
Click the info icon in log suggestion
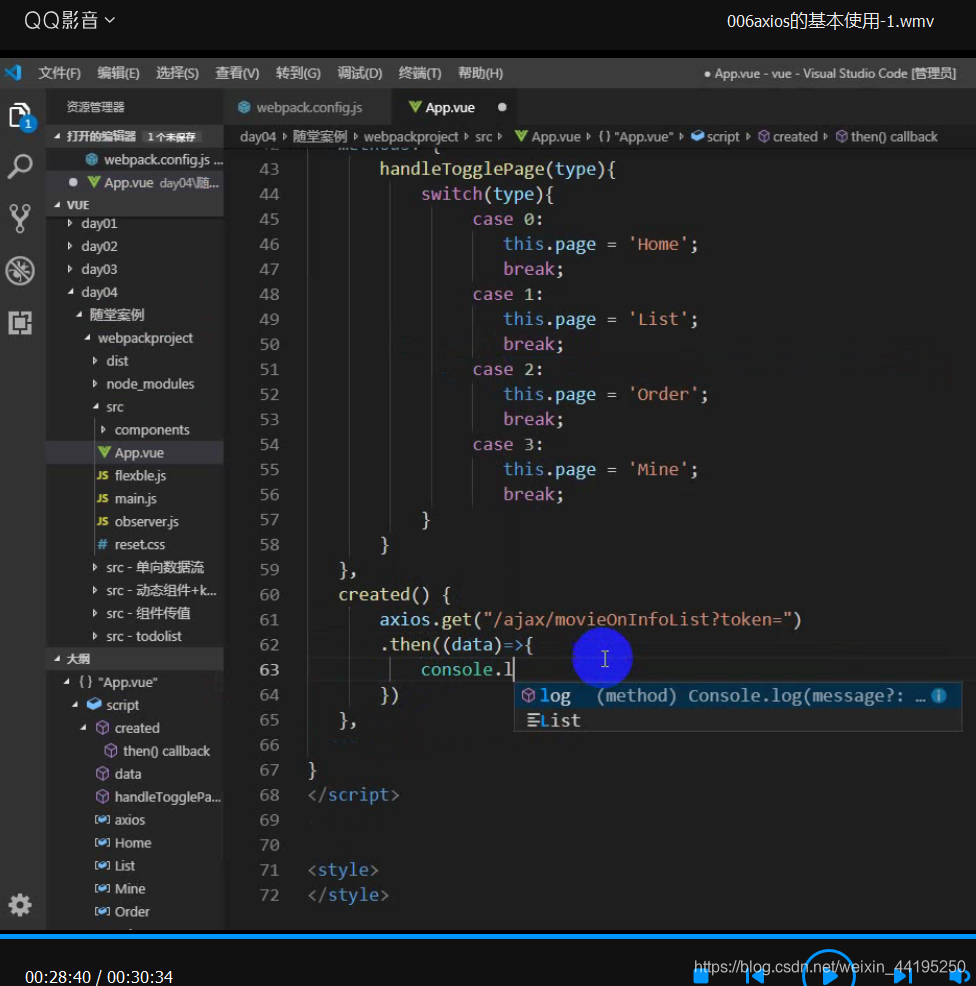click(x=939, y=695)
